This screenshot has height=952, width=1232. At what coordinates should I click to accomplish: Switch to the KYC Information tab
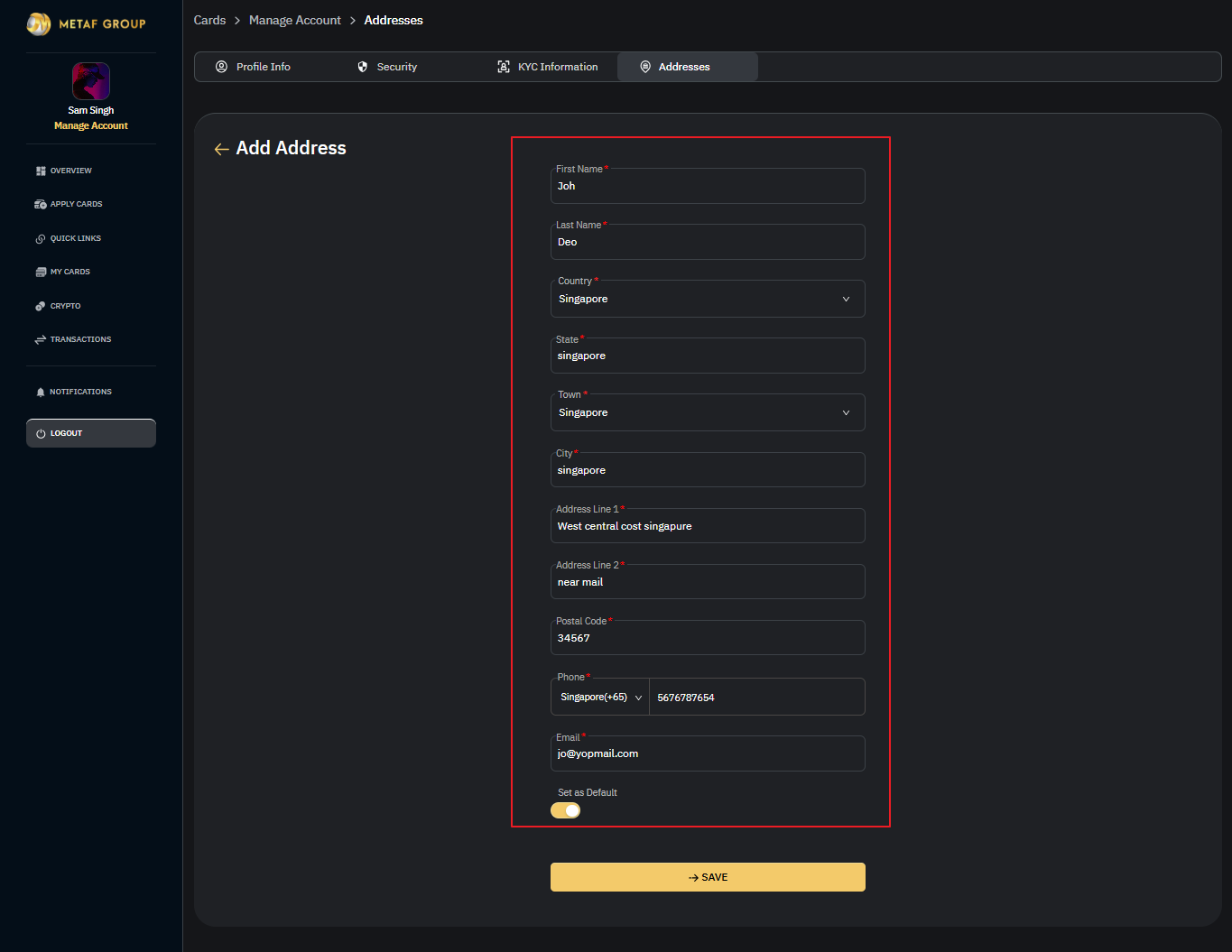pos(547,67)
